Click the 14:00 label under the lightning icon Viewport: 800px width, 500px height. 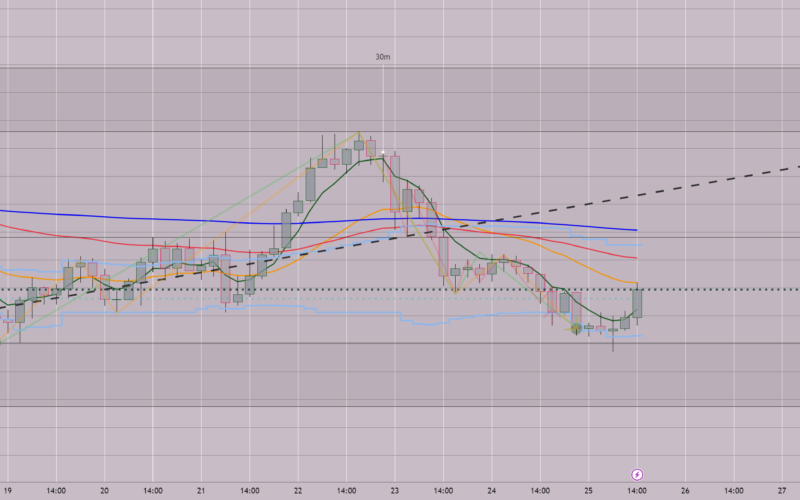[637, 491]
